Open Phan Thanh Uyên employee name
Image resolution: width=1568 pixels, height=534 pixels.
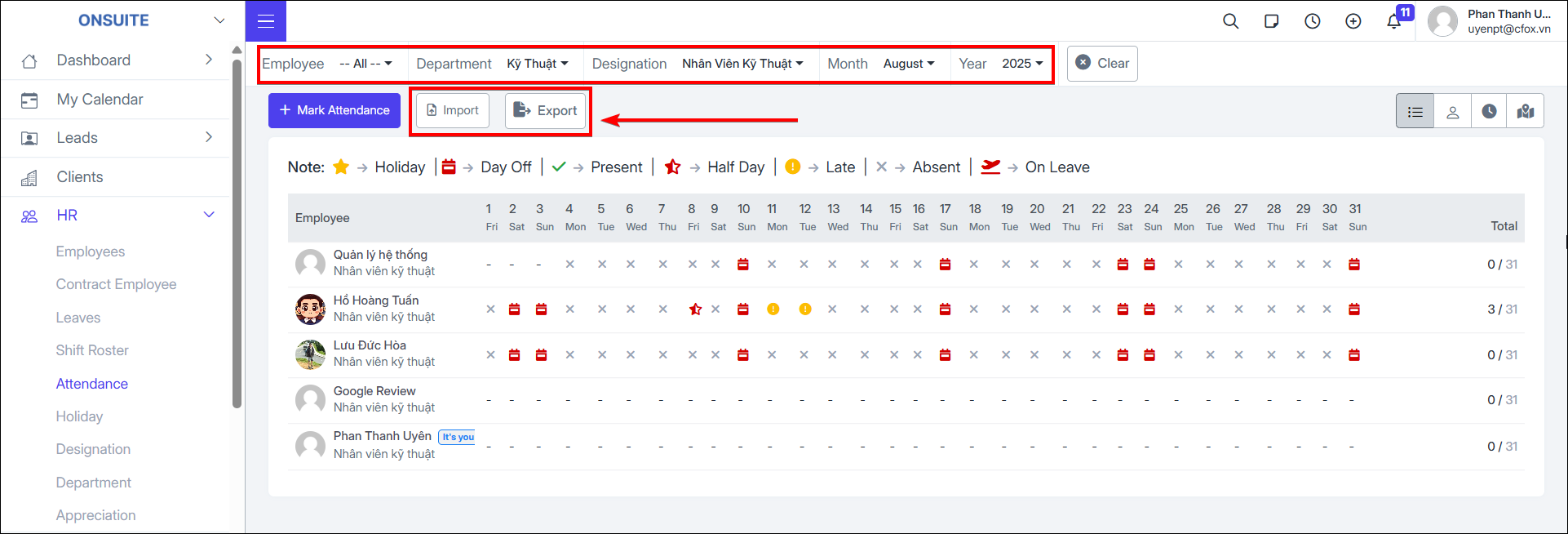pyautogui.click(x=382, y=436)
